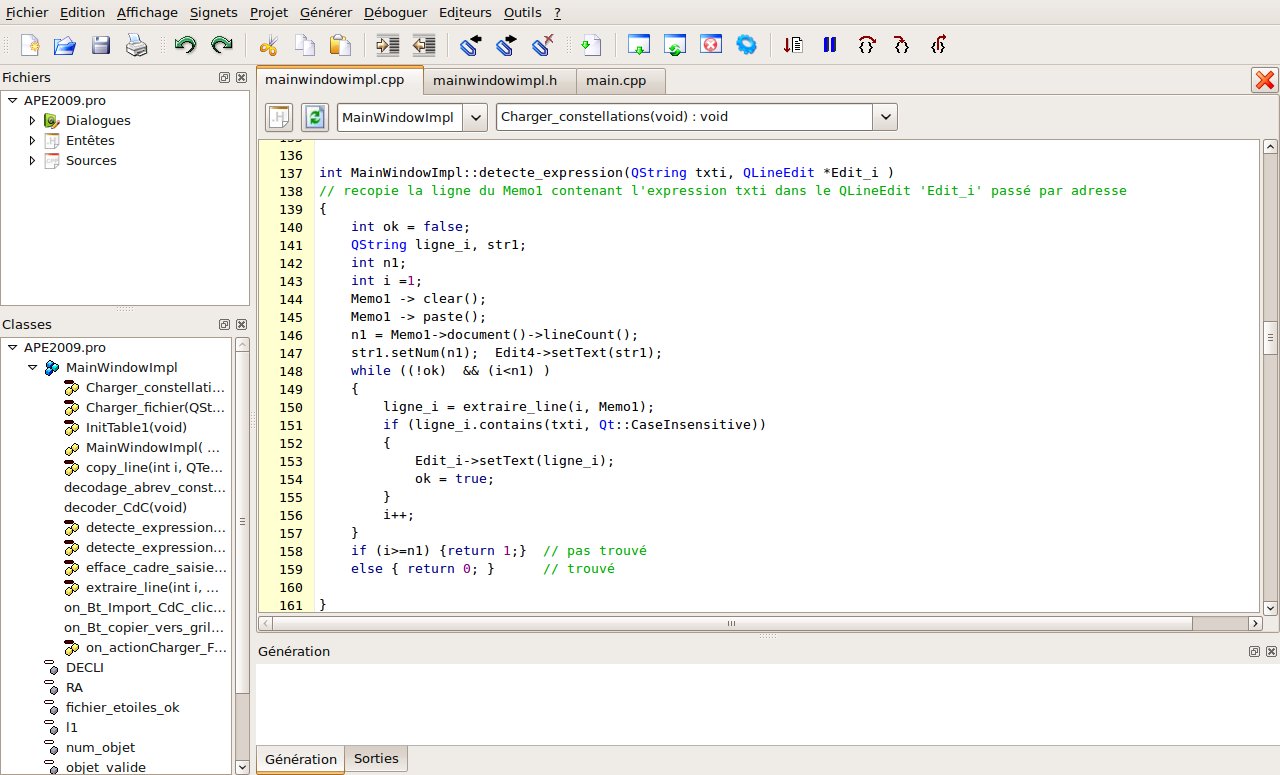Screen dimensions: 1280x775
Task: Select the Génération bottom tab
Action: pyautogui.click(x=300, y=759)
